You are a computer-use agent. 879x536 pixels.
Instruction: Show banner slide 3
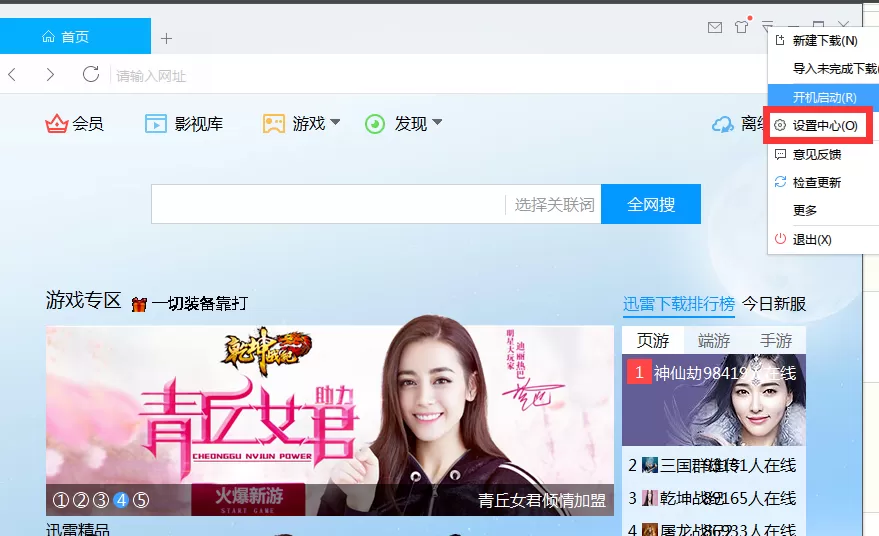[101, 500]
